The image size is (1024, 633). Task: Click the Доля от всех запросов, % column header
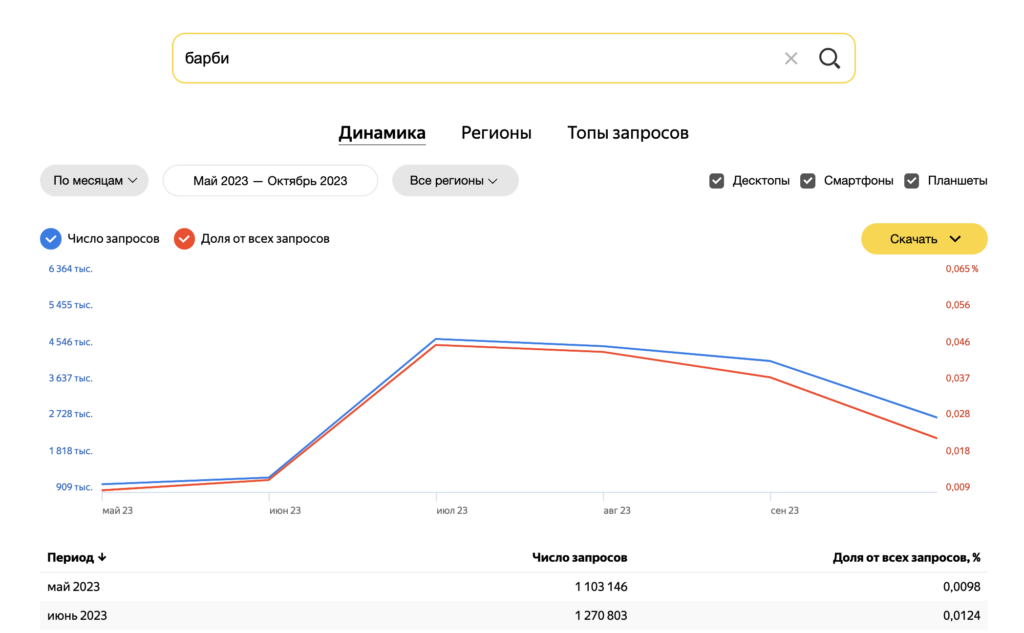pyautogui.click(x=905, y=558)
